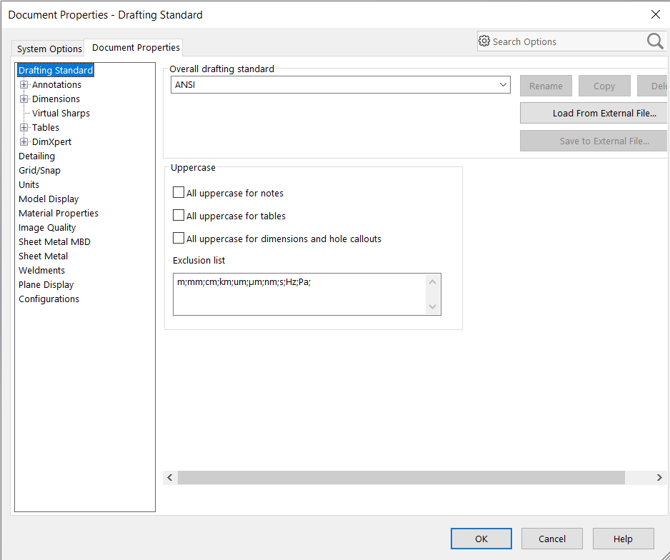Screen dimensions: 670x560
Task: Toggle uppercase for dimensions and hole callouts
Action: (179, 239)
